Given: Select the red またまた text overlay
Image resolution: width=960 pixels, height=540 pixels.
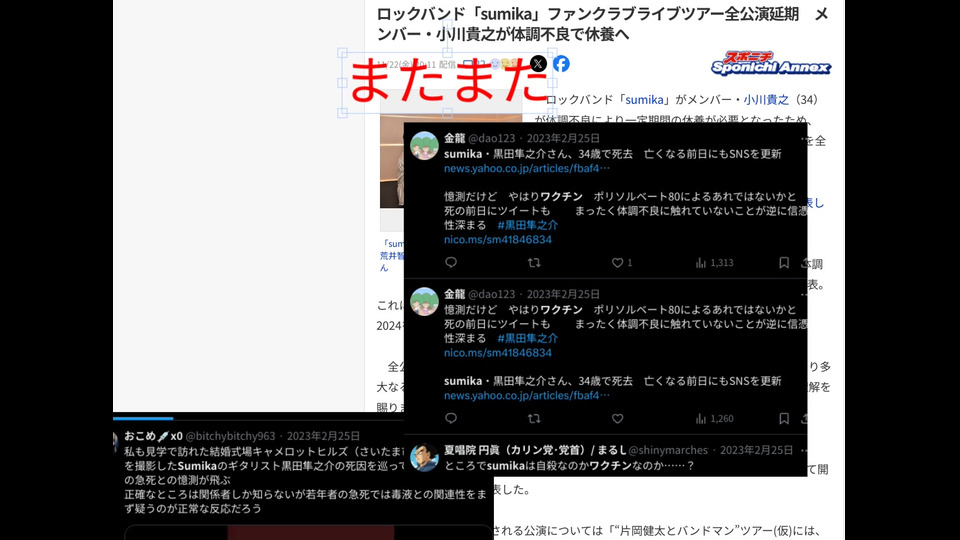Looking at the screenshot, I should coord(448,83).
